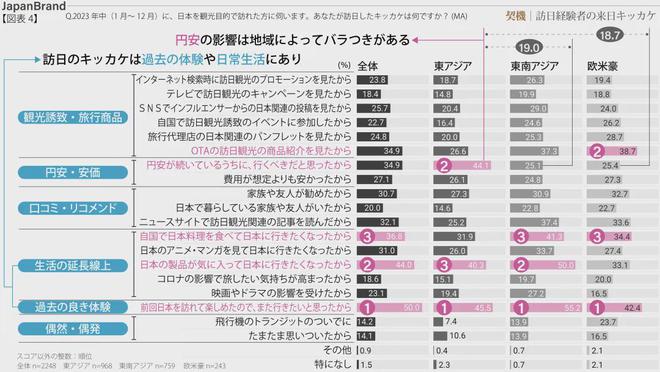Click the 偶然・偶発 category label
Screen dimensions: 660x372
pos(73,329)
